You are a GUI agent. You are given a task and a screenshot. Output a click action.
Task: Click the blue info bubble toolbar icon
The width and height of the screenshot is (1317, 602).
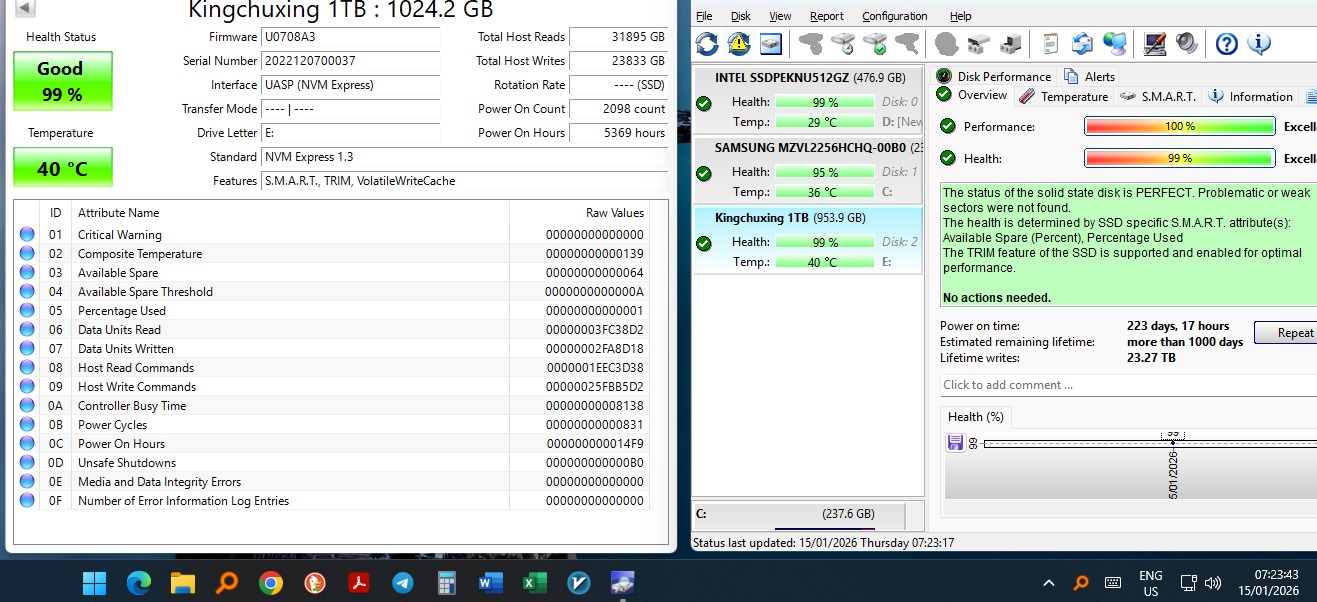tap(1258, 44)
